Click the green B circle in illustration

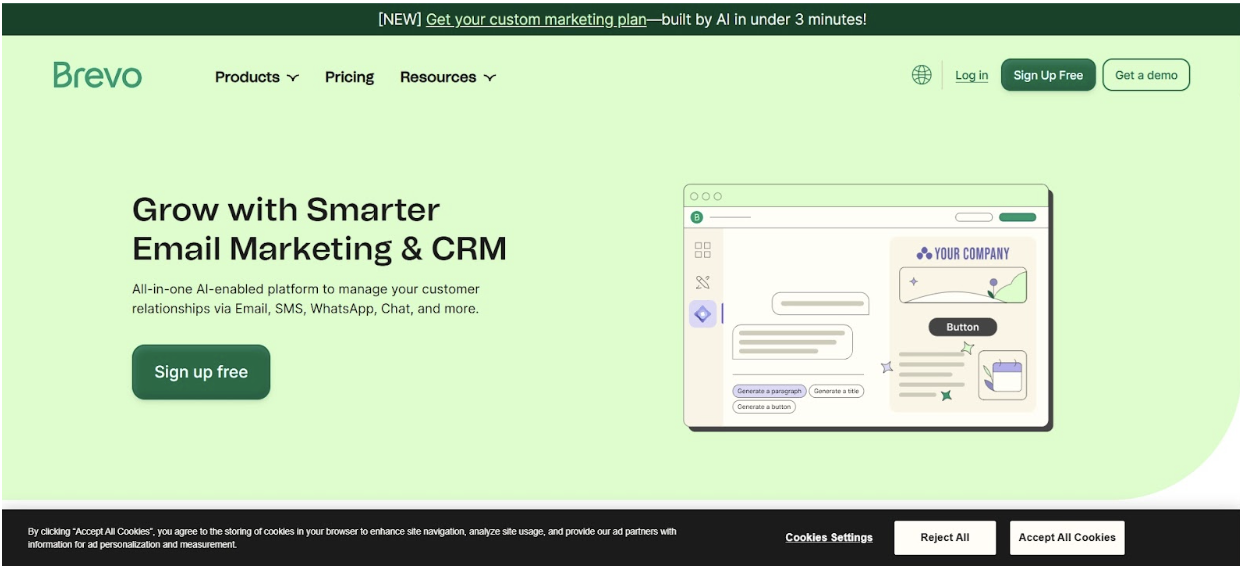(697, 217)
